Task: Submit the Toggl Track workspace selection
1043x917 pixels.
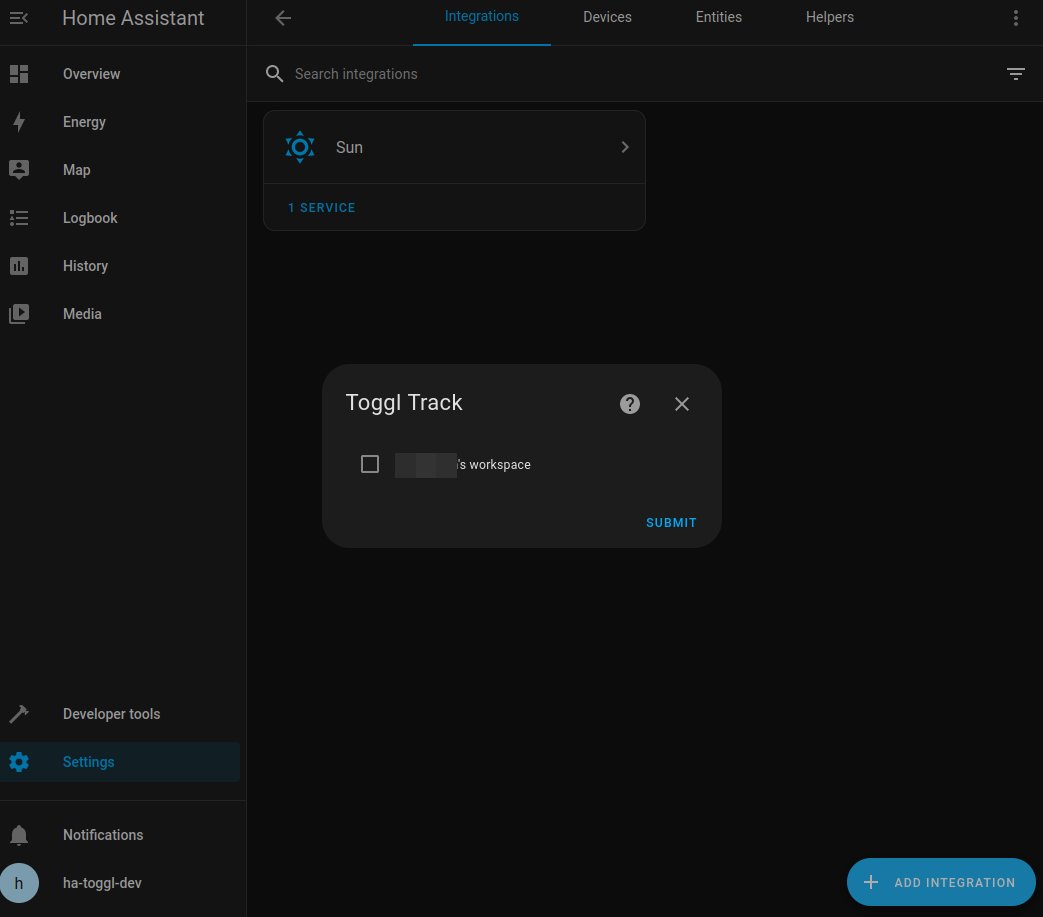Action: click(x=671, y=523)
